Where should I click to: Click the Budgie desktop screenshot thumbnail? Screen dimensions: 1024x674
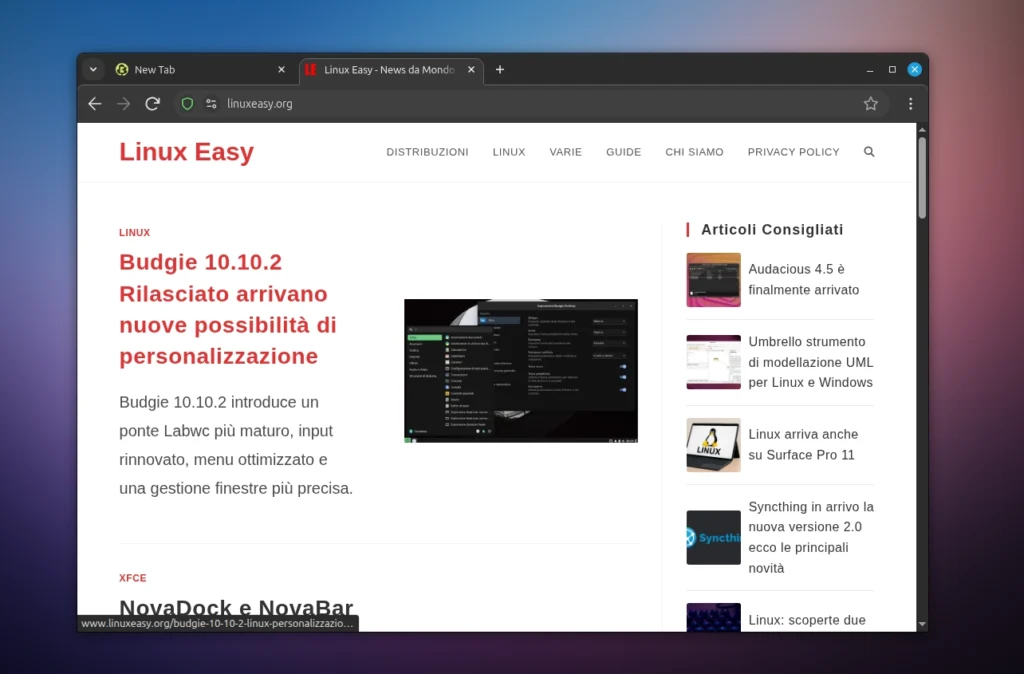tap(520, 370)
